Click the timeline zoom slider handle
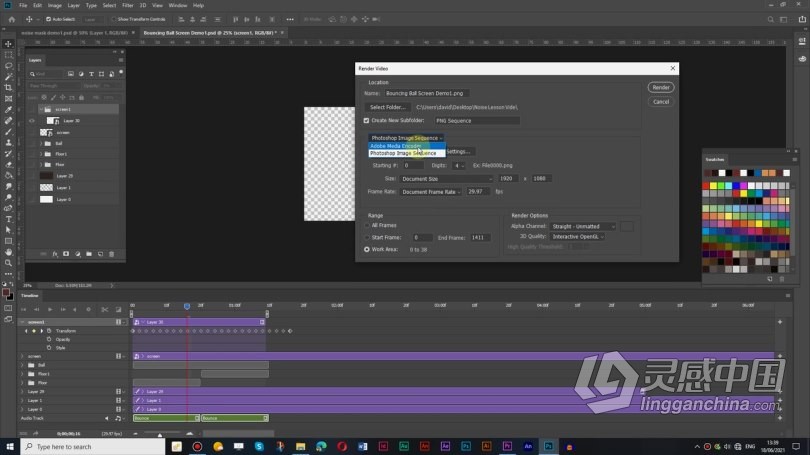This screenshot has height=455, width=810. click(160, 435)
